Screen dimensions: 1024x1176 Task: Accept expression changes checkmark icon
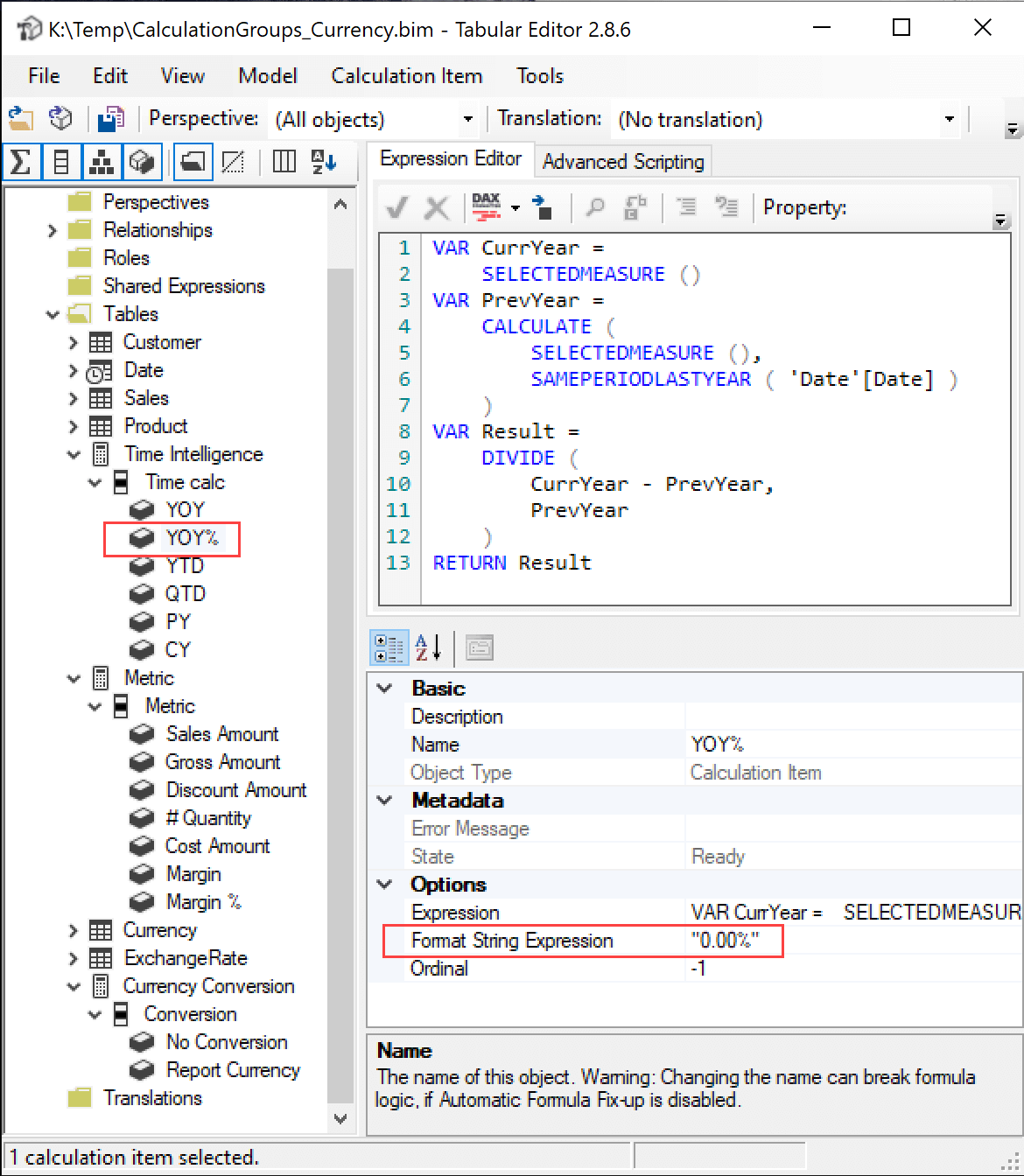396,207
